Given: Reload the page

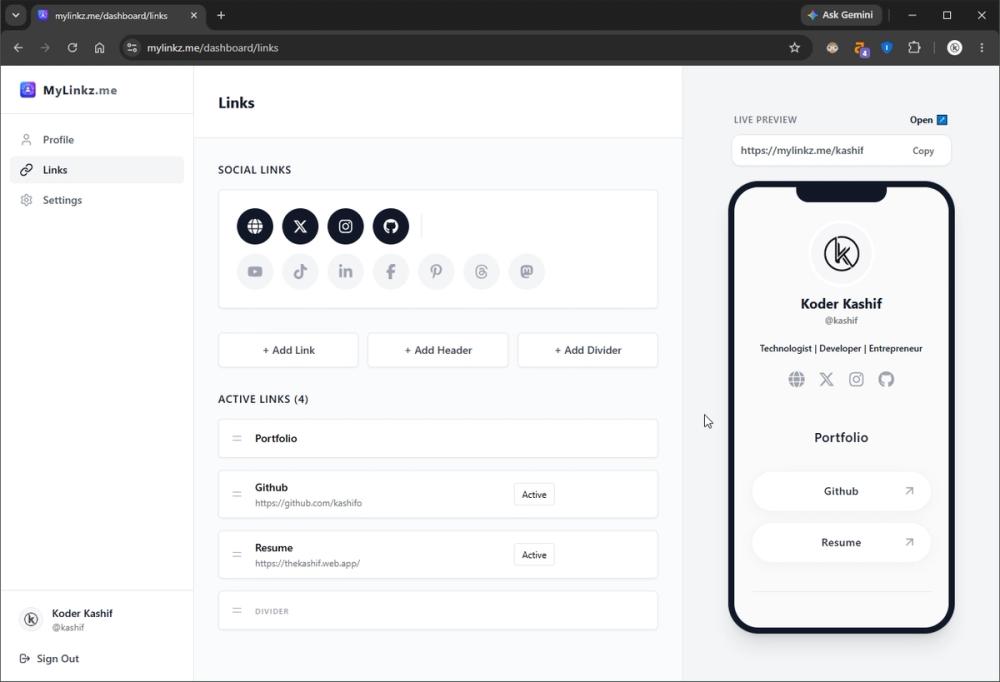Looking at the screenshot, I should click(72, 48).
